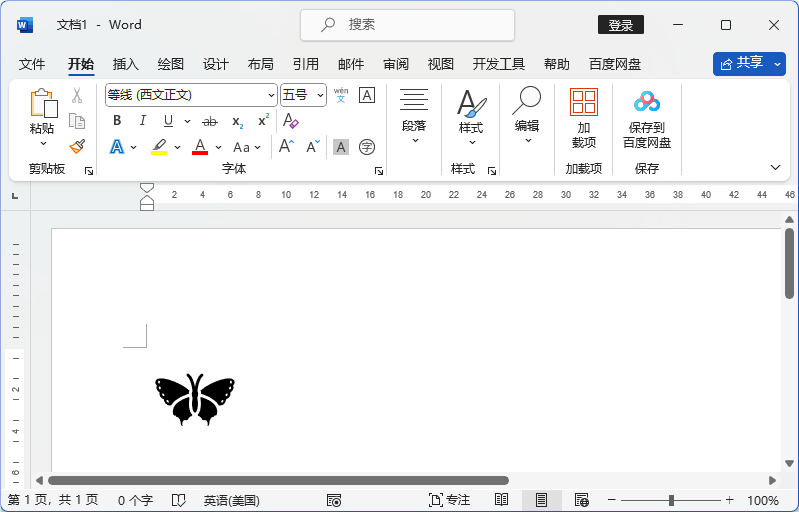Switch to the Insert tab

coord(126,64)
